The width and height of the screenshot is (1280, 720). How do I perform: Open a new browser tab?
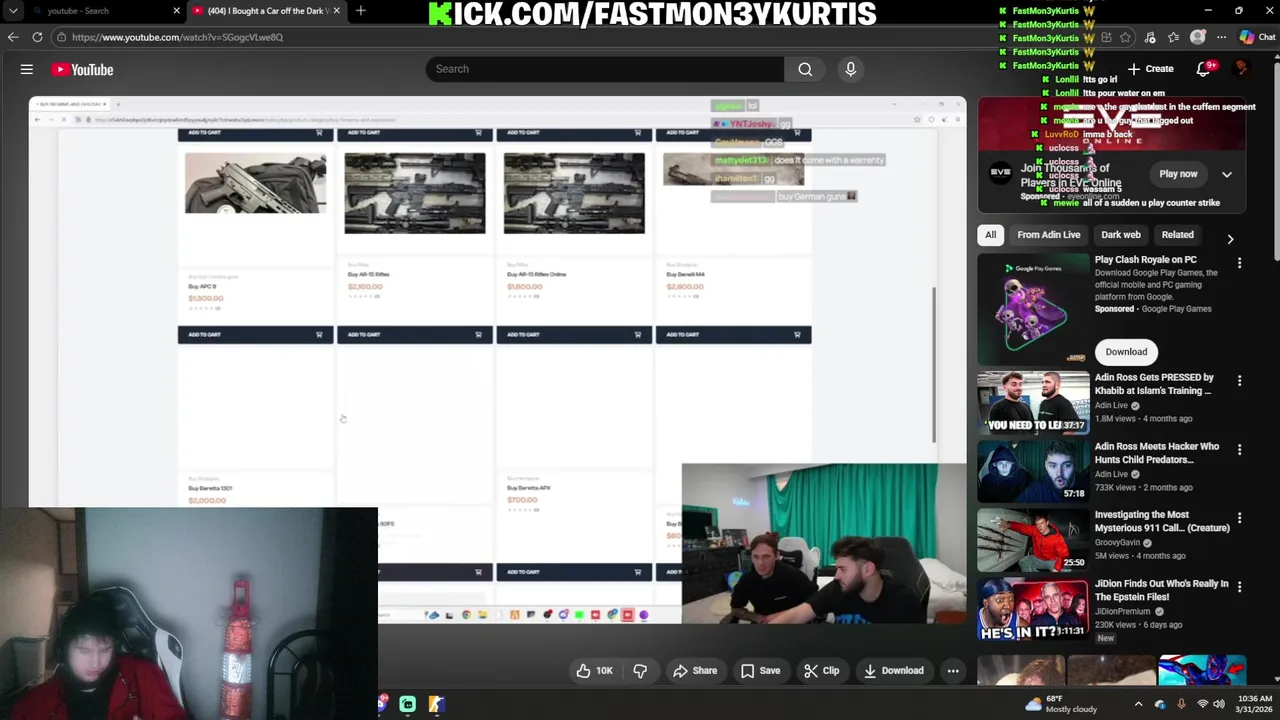point(360,11)
